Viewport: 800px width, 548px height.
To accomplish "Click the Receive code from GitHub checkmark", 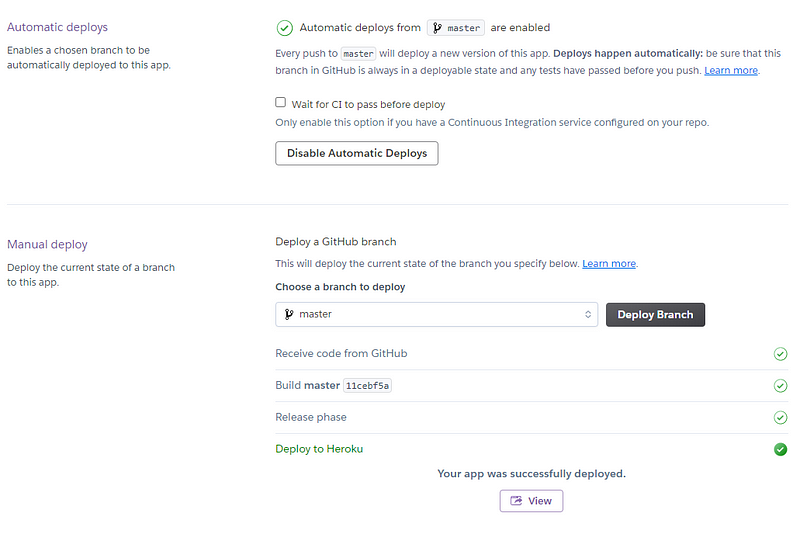I will (780, 354).
